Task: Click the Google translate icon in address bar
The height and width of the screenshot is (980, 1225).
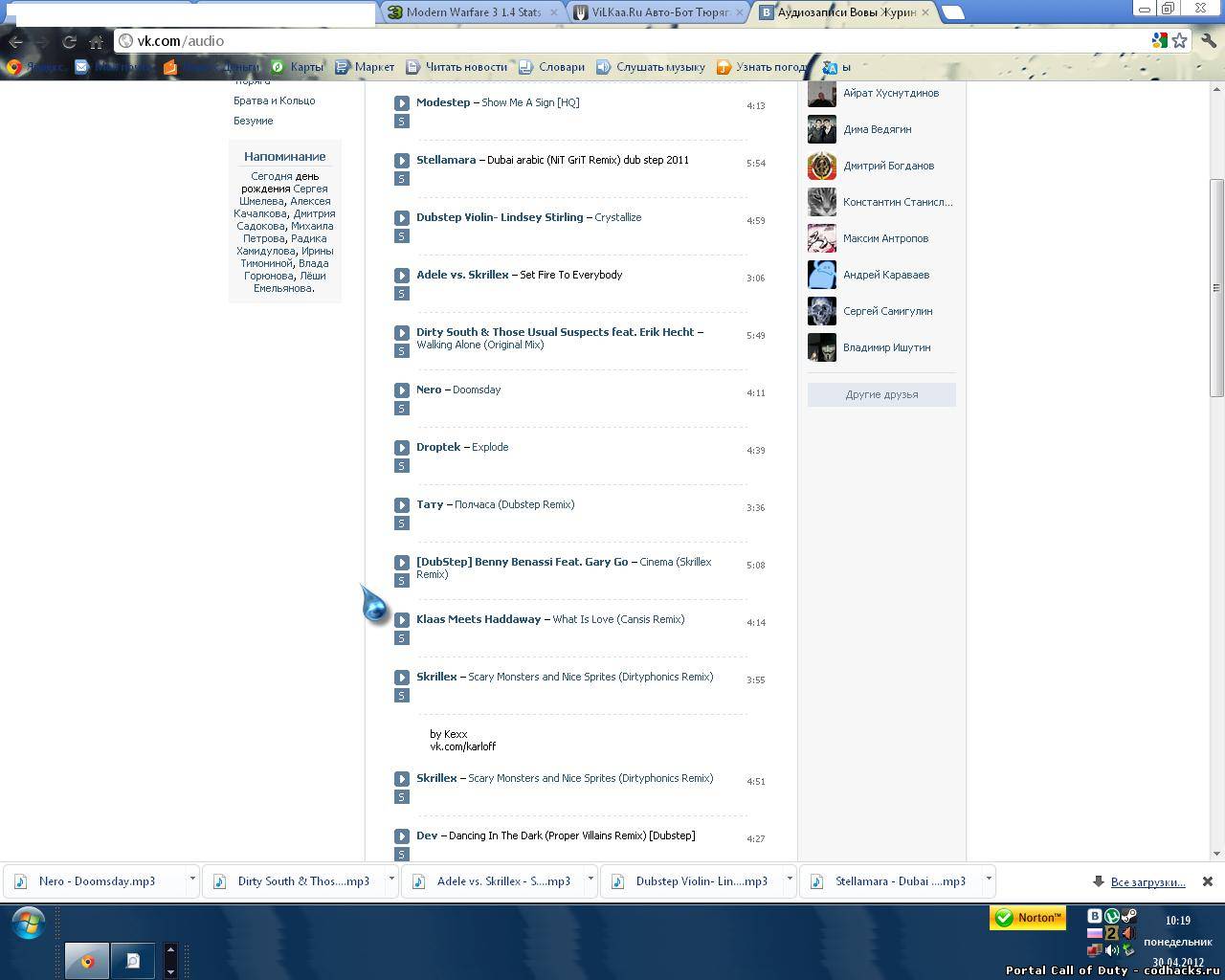Action: click(1159, 40)
